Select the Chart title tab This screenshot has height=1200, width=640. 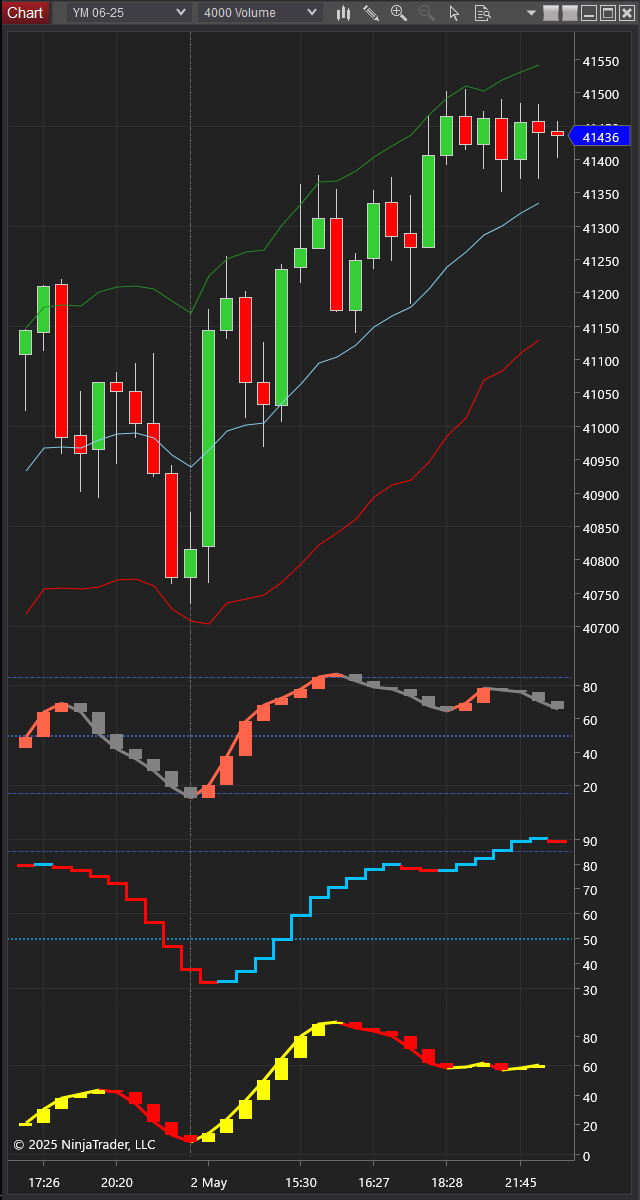[25, 13]
